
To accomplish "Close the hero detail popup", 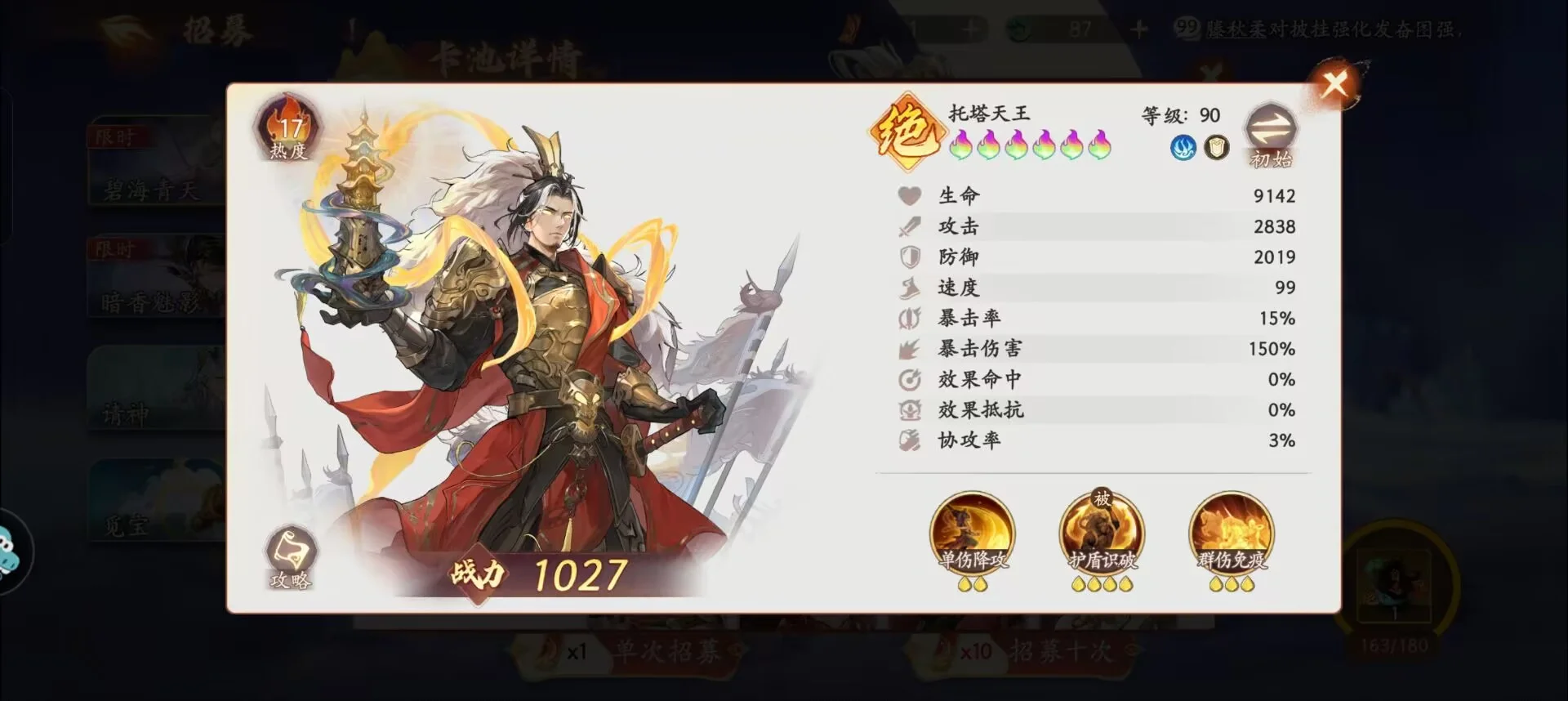I will point(1334,83).
